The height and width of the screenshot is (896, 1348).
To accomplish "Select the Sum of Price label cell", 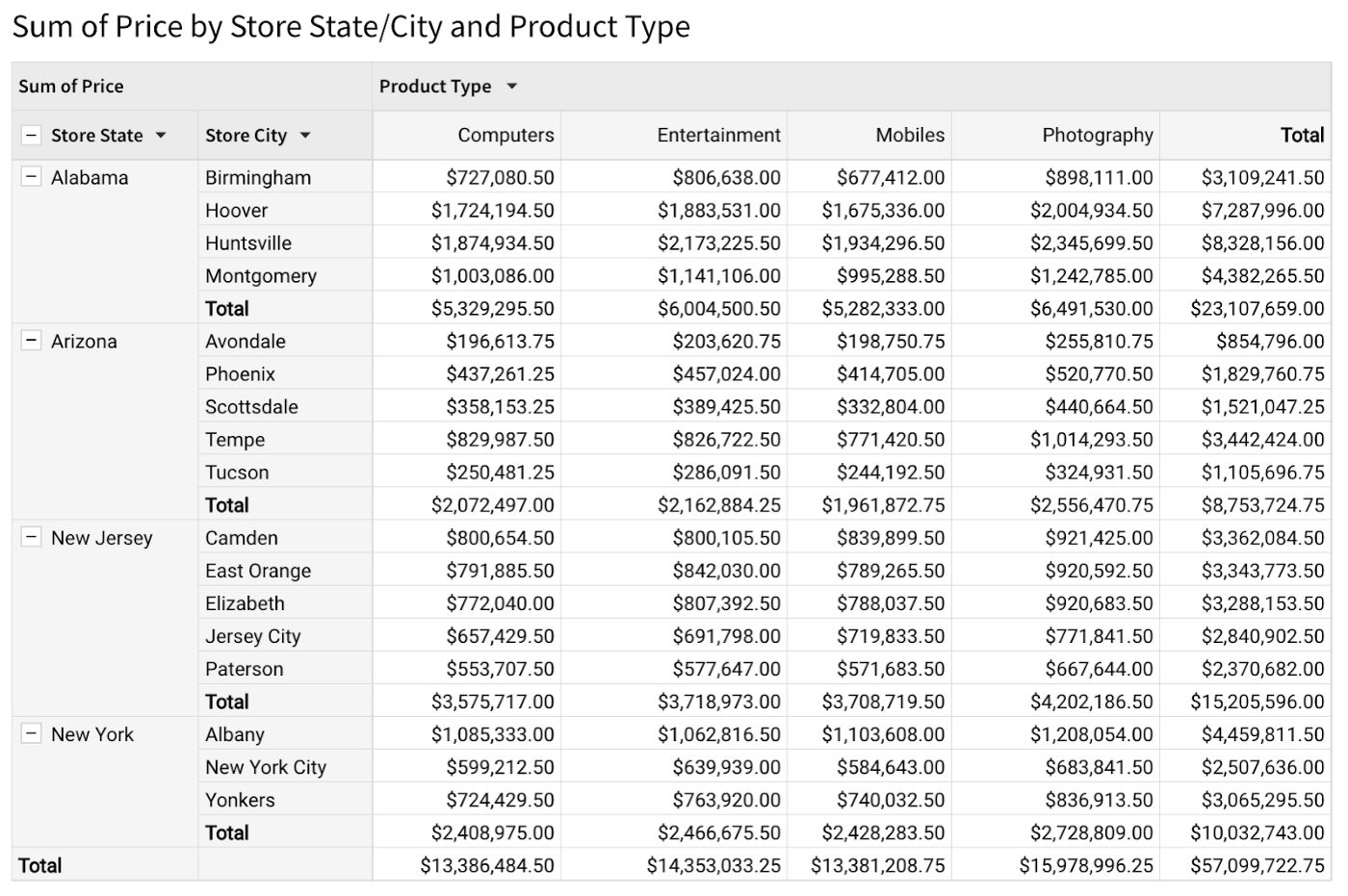I will (70, 86).
